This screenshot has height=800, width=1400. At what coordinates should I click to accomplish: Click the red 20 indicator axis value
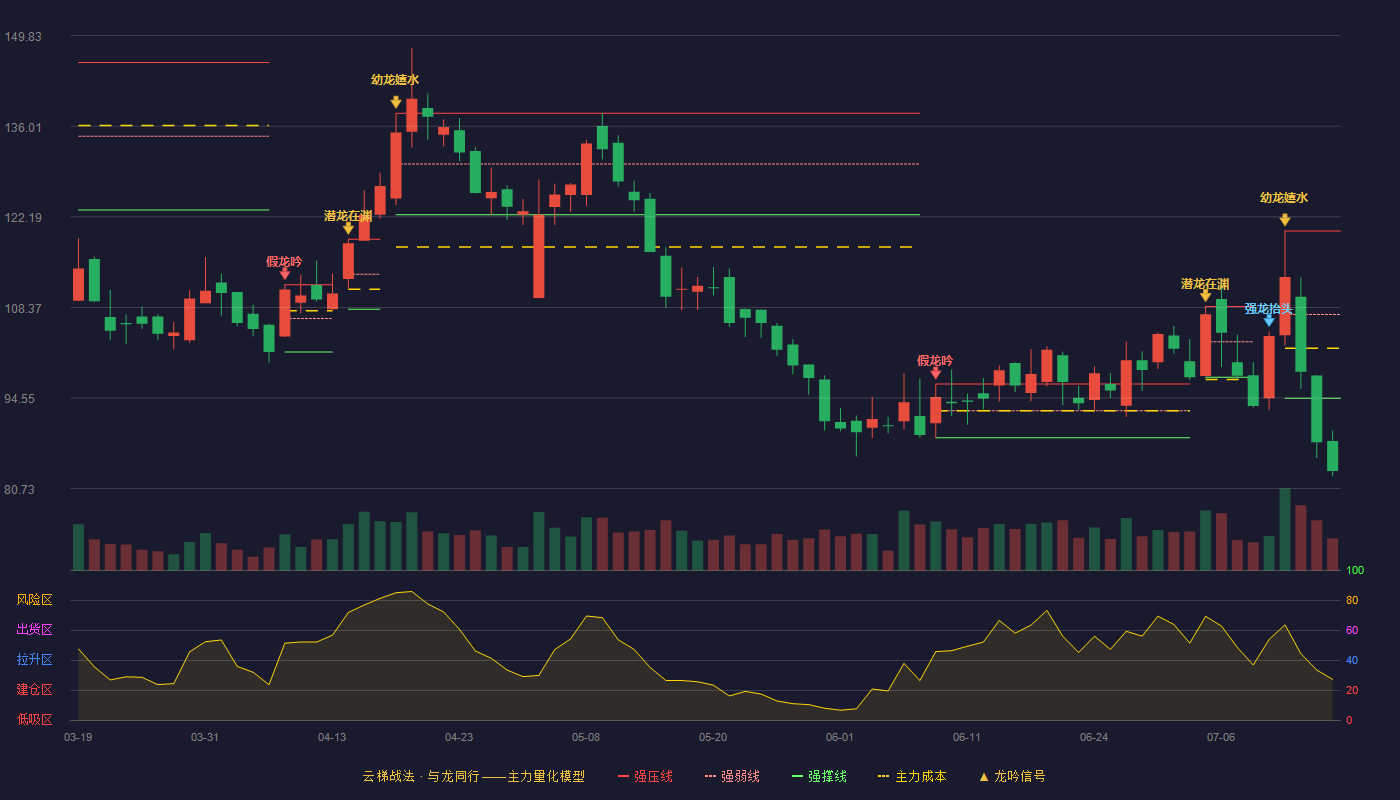[x=1352, y=691]
